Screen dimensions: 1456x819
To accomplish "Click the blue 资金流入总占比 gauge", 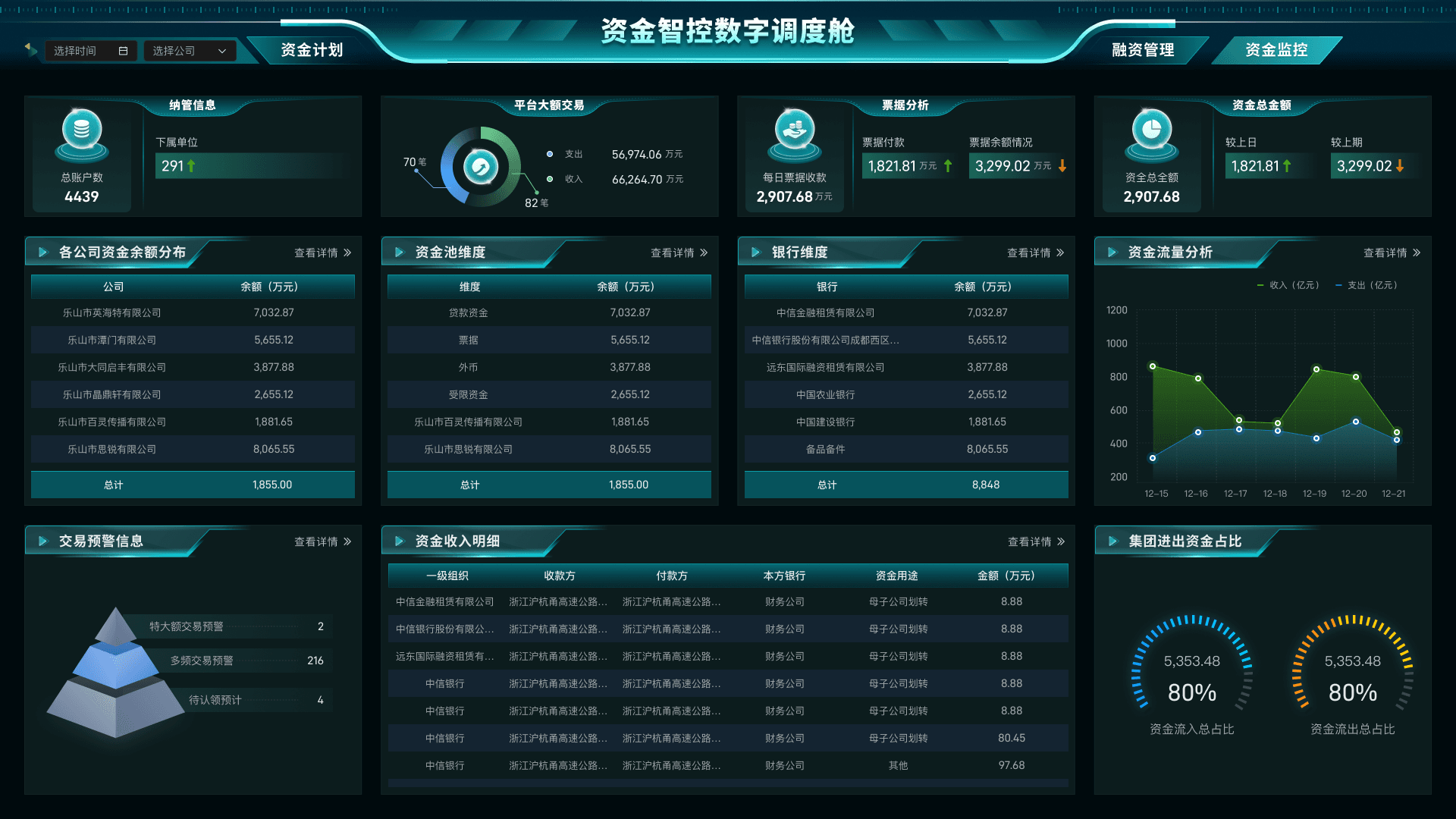I will [x=1191, y=664].
